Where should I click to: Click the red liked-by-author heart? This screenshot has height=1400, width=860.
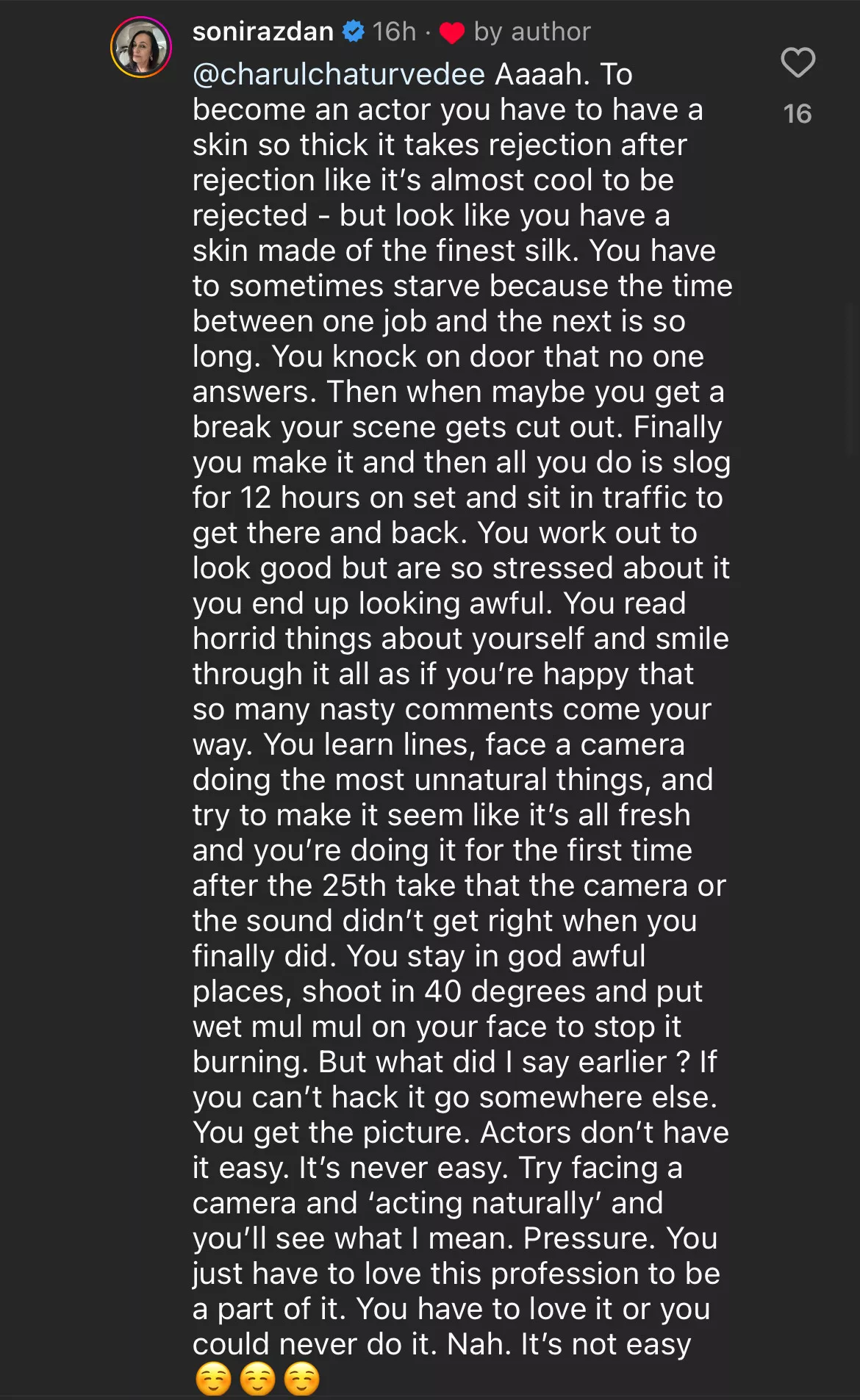click(451, 33)
